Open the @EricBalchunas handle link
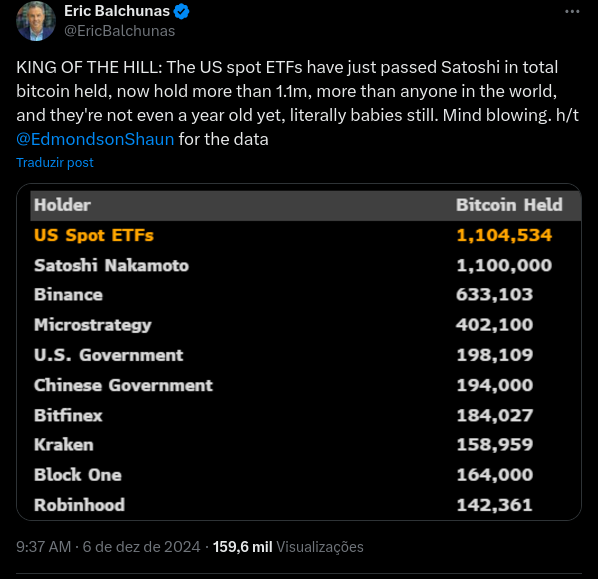The width and height of the screenshot is (598, 579). coord(119,31)
